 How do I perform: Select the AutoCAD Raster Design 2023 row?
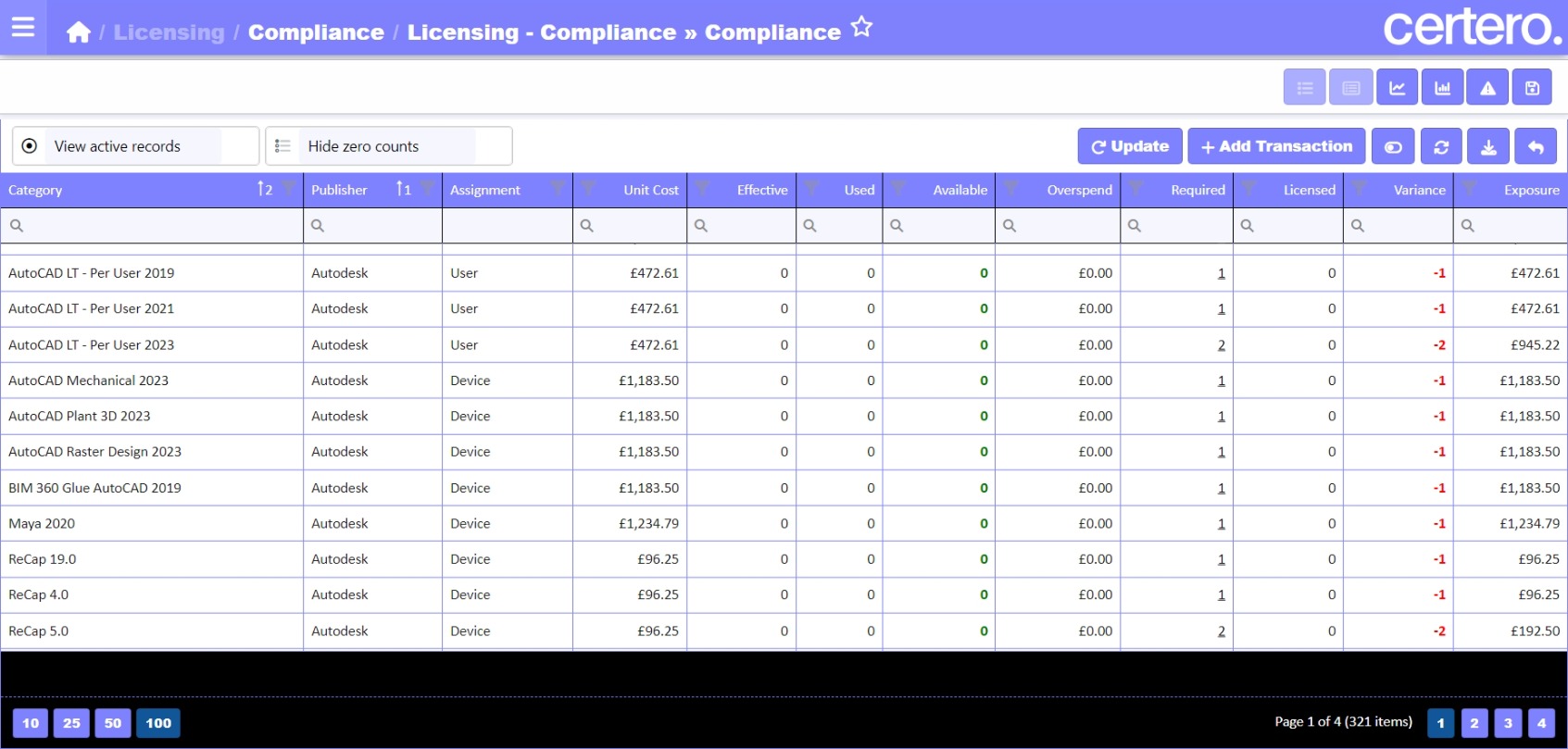784,452
